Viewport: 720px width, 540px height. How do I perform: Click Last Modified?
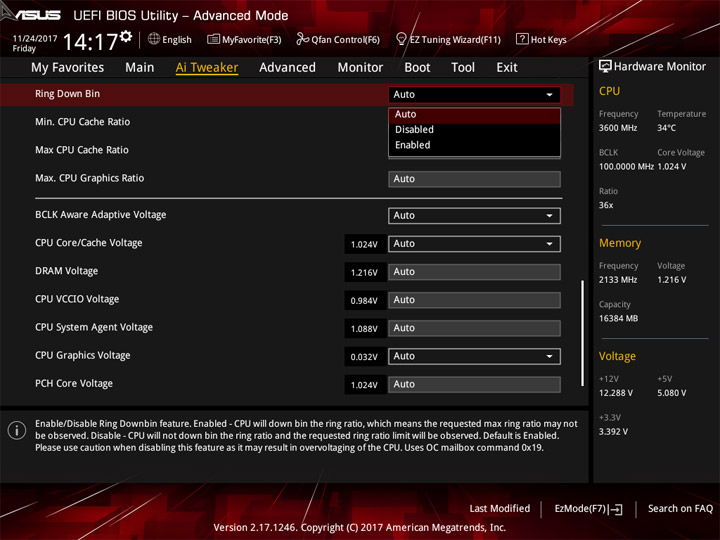[x=500, y=509]
